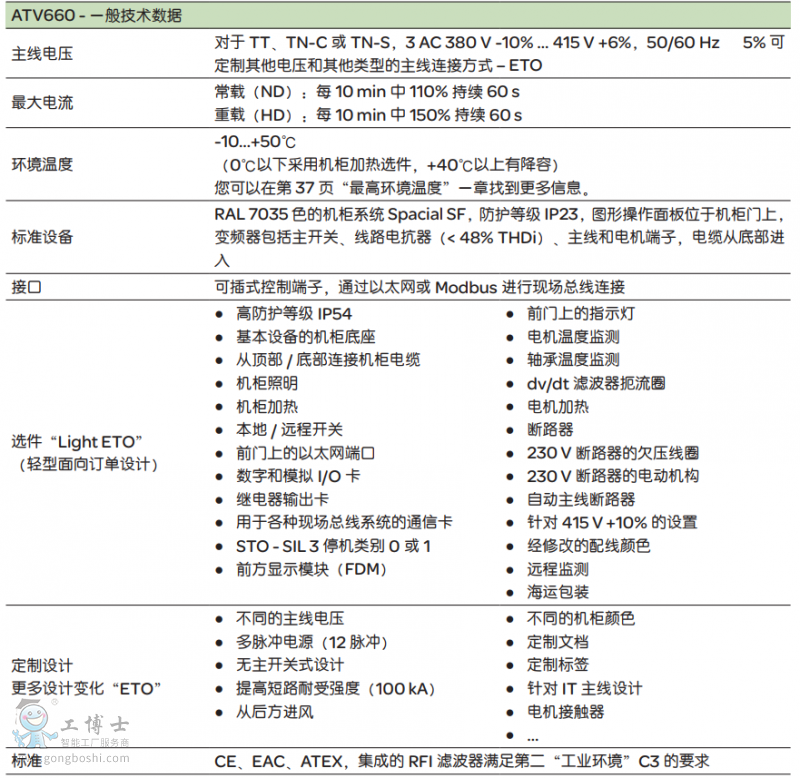Click the dv/dt 滤波器扼流圈 list item
The height and width of the screenshot is (778, 800).
click(x=596, y=383)
